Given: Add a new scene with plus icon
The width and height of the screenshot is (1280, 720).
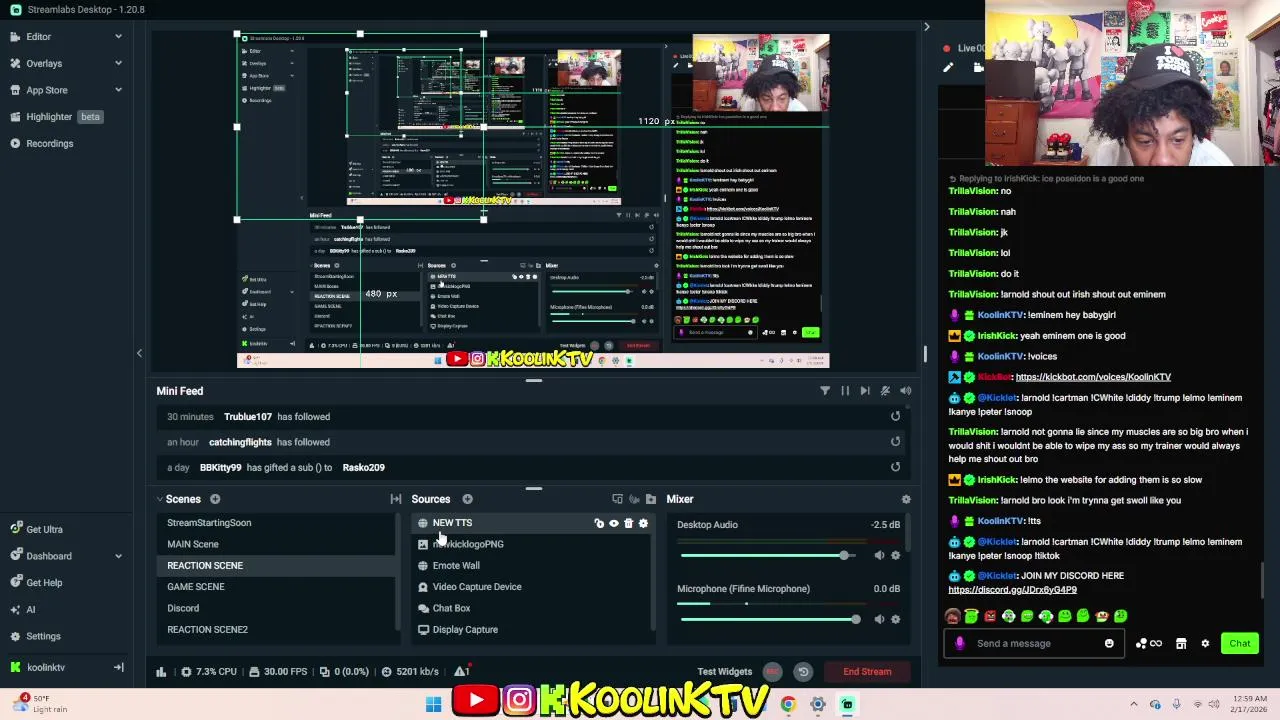Looking at the screenshot, I should (x=215, y=499).
